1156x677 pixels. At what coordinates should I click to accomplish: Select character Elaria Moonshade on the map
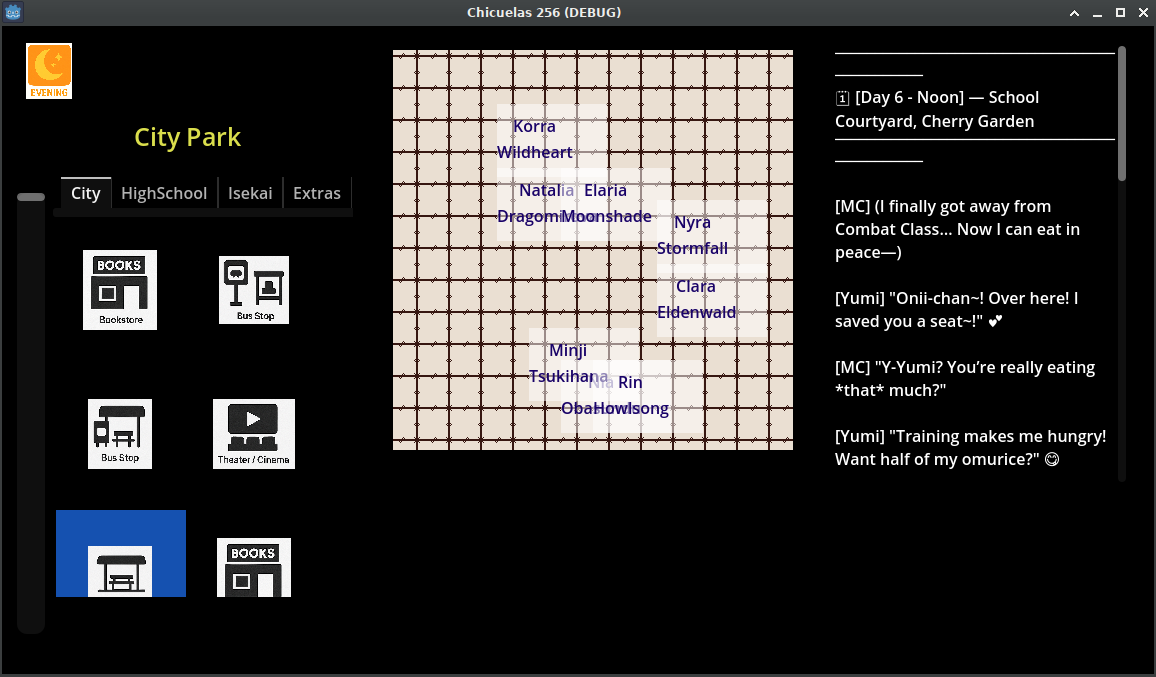pos(616,204)
